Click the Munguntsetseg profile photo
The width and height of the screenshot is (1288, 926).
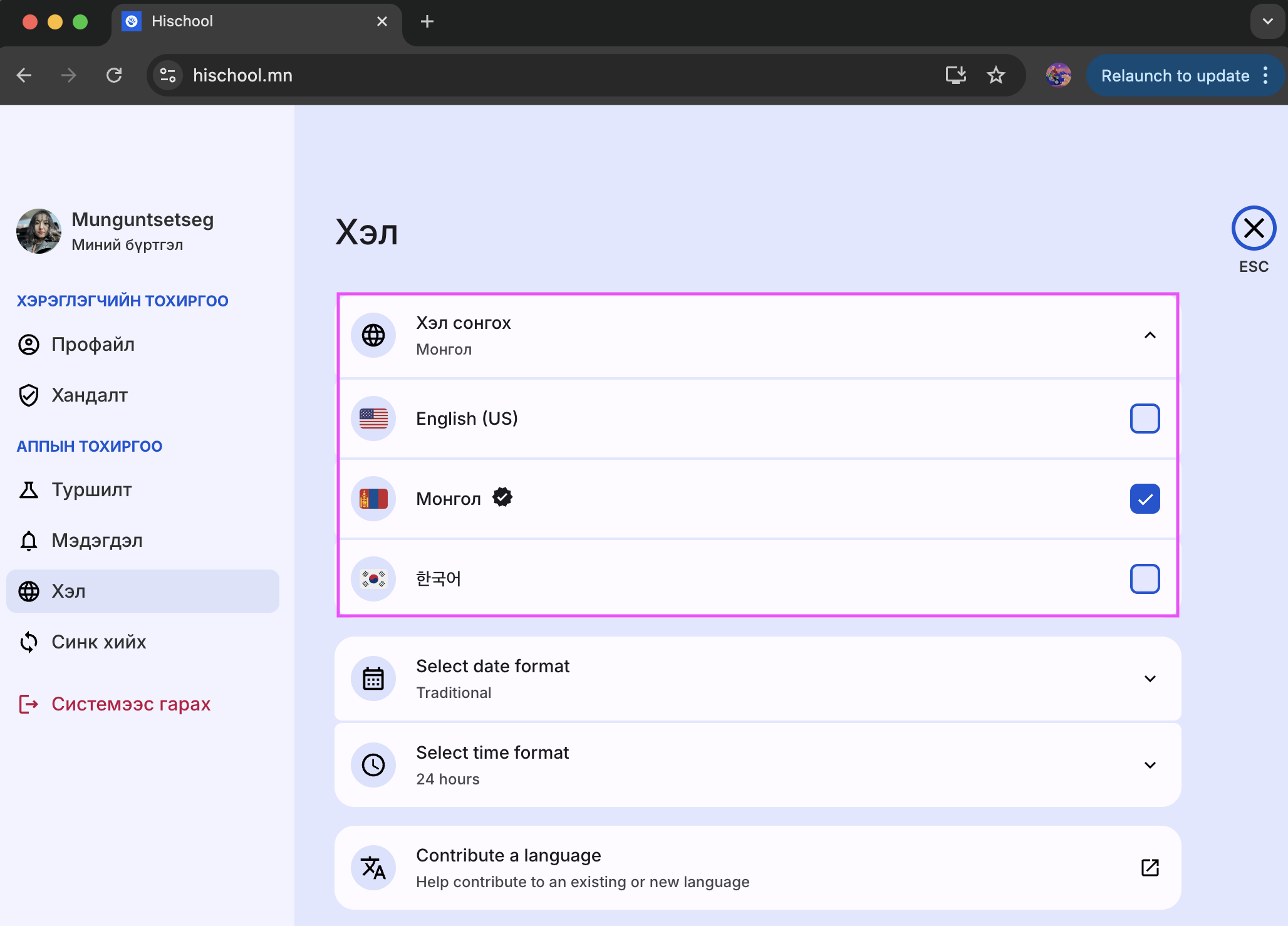[39, 231]
